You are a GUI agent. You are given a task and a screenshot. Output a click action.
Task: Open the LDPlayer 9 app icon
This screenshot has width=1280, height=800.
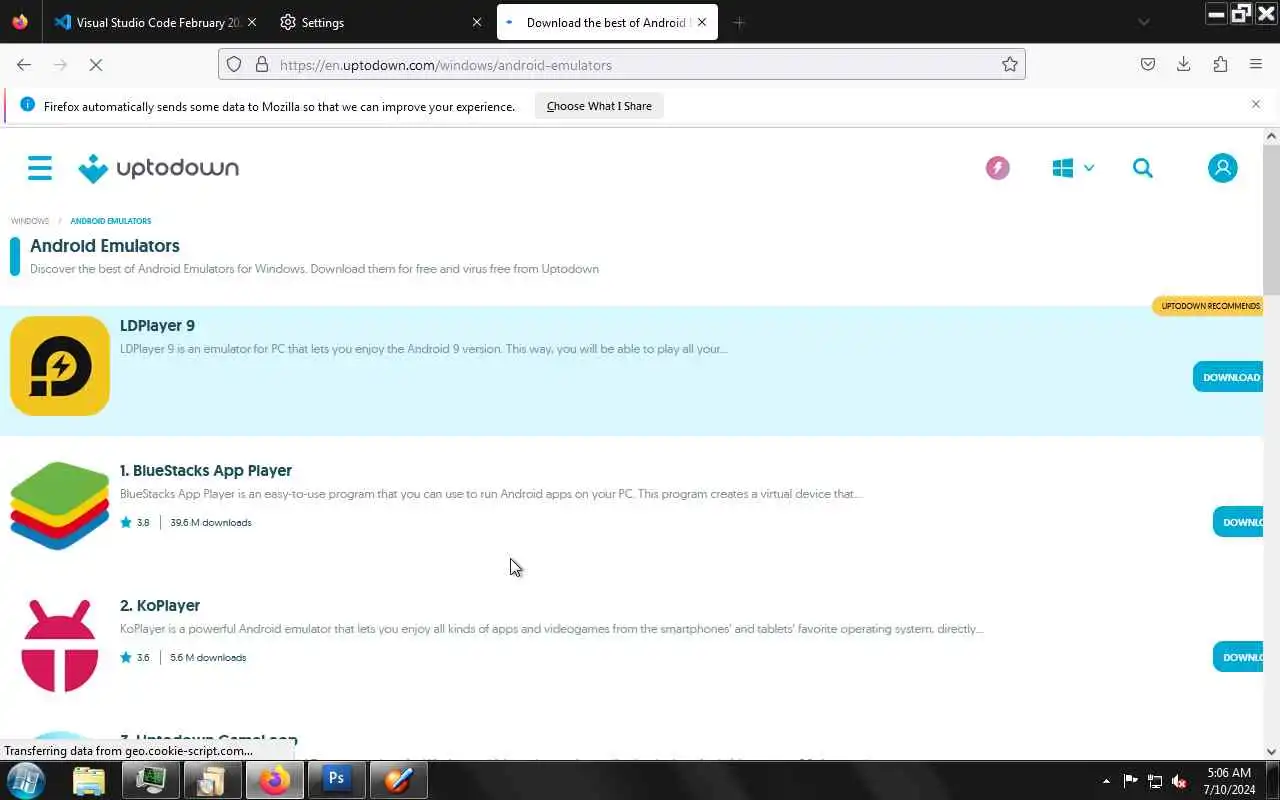pos(60,366)
